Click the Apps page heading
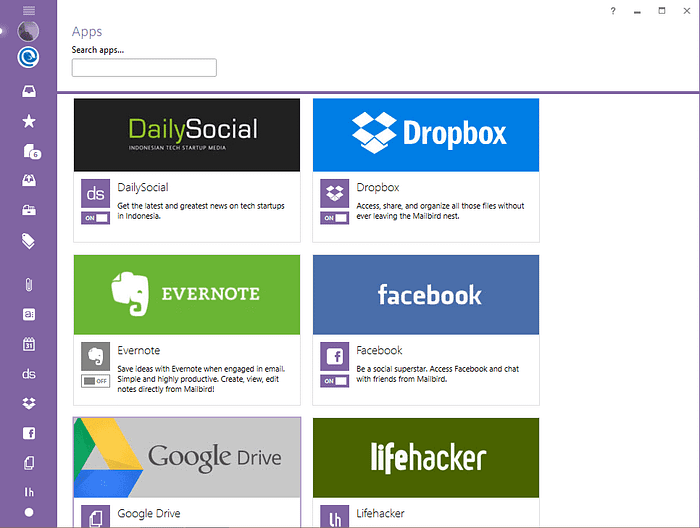The width and height of the screenshot is (700, 528). click(87, 32)
